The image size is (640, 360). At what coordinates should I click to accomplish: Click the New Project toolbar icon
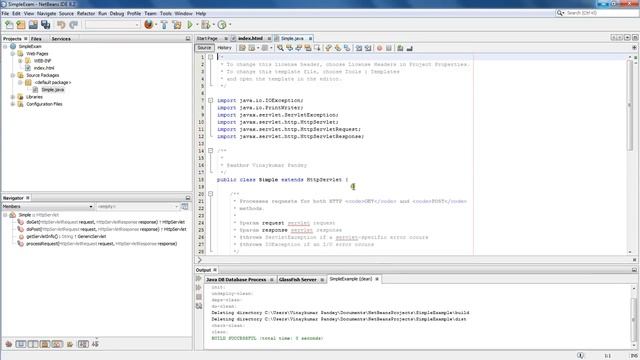pyautogui.click(x=21, y=25)
